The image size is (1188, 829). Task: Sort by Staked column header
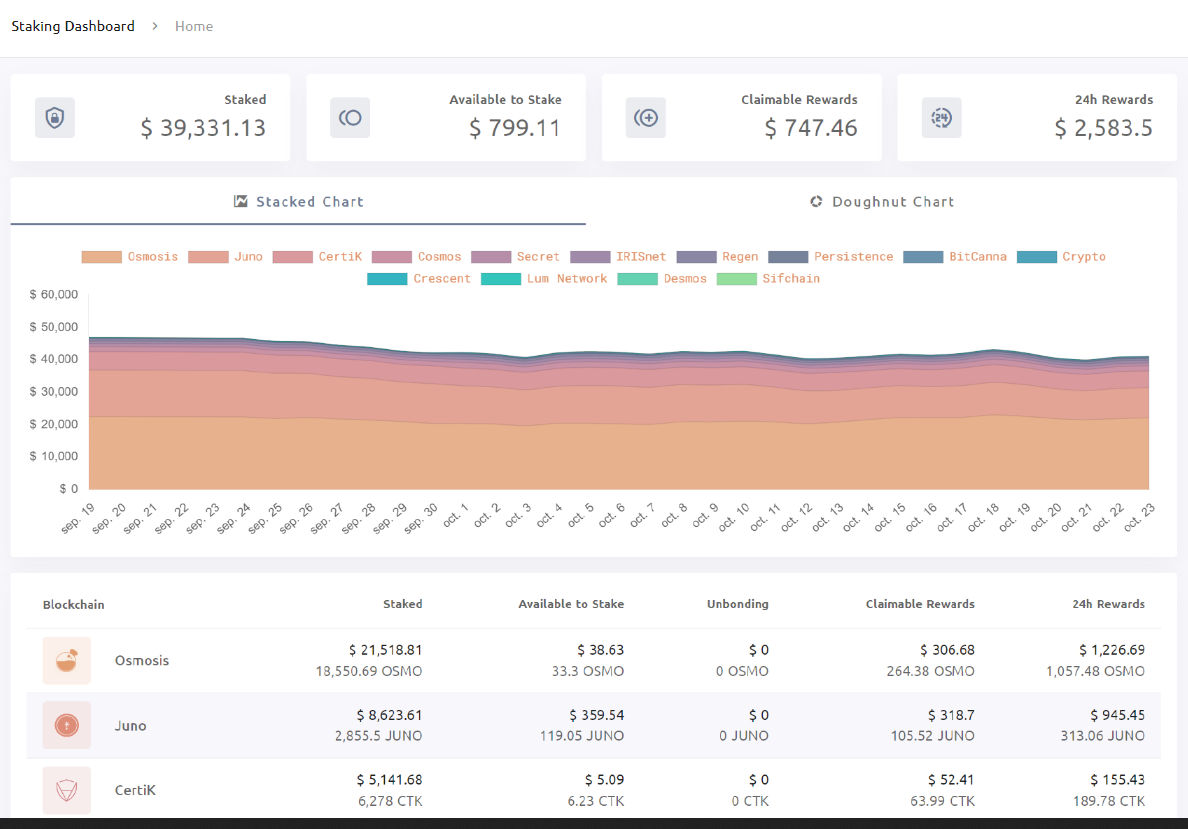click(x=402, y=604)
